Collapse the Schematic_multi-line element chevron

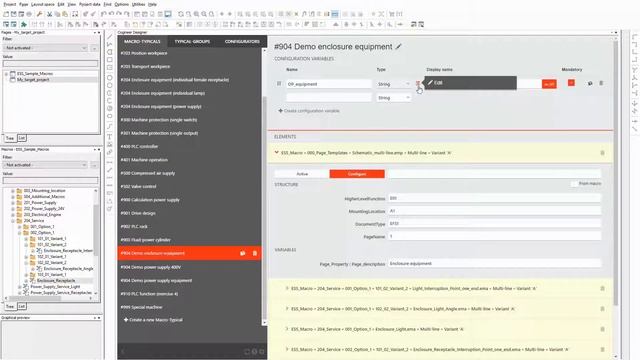[276, 152]
